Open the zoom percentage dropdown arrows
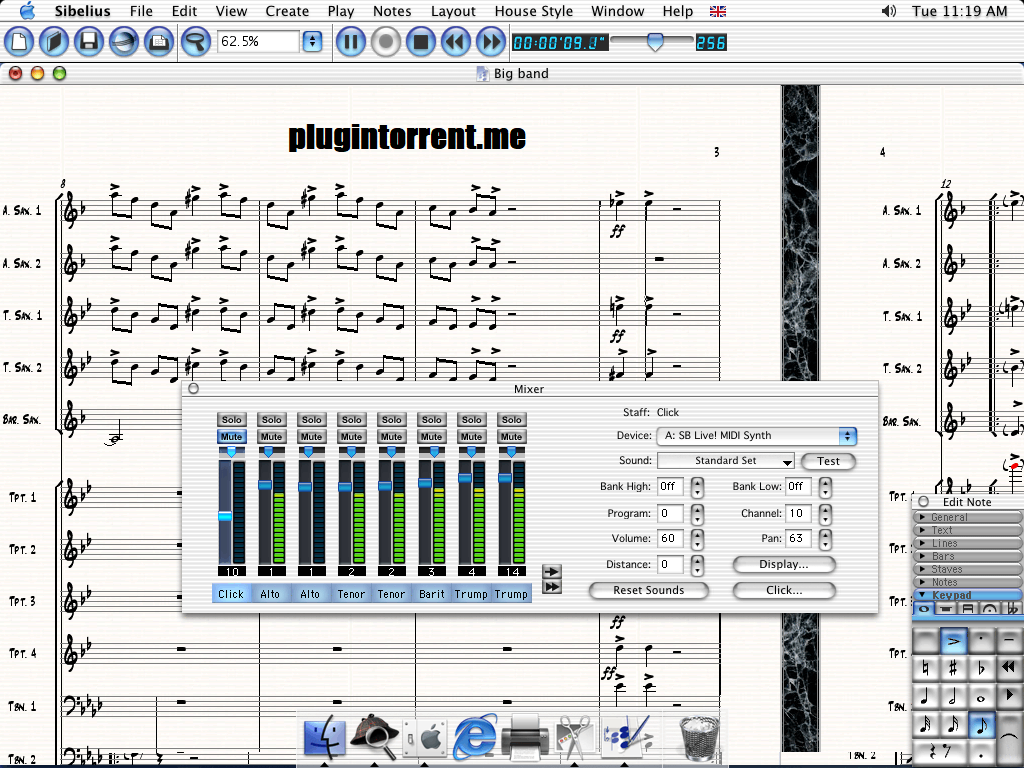 [312, 42]
